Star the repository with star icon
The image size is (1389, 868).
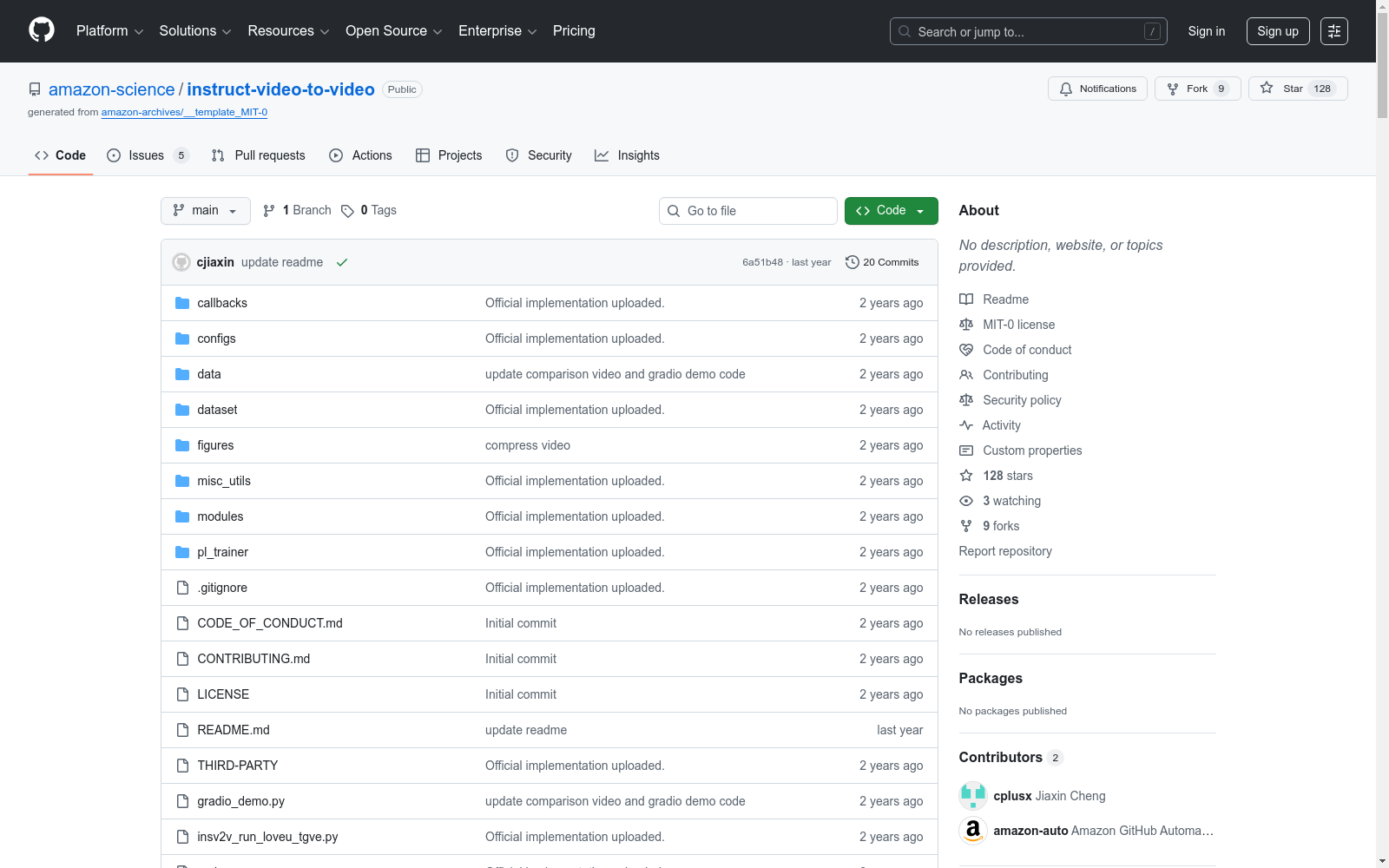tap(1267, 88)
